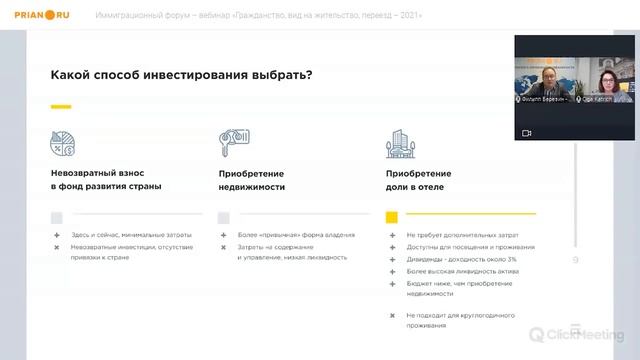Click text «Более «привычная» форма владения»
The height and width of the screenshot is (360, 640).
coord(296,235)
